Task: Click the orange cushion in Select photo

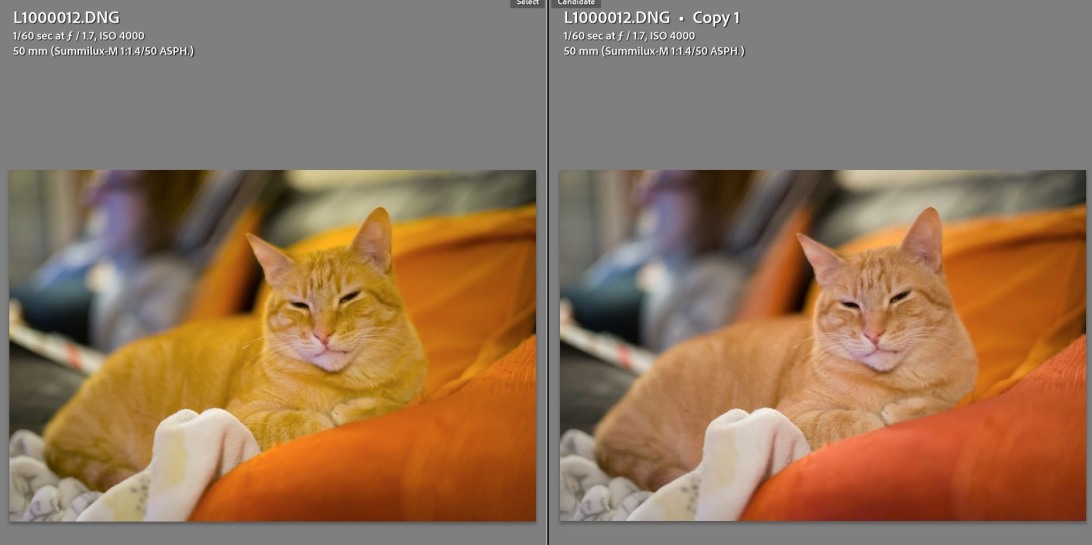Action: click(400, 460)
